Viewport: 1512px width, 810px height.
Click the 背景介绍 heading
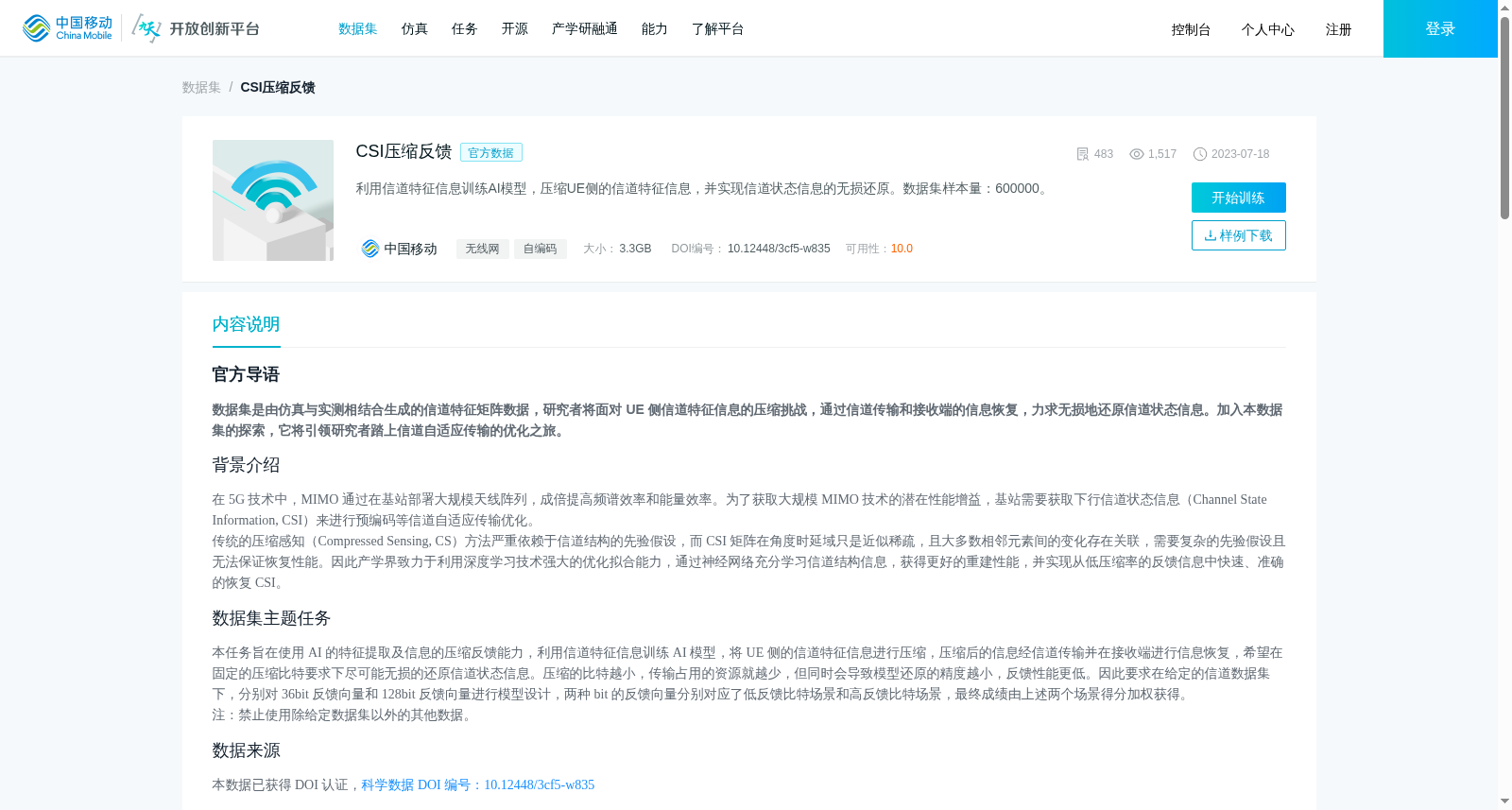(247, 465)
